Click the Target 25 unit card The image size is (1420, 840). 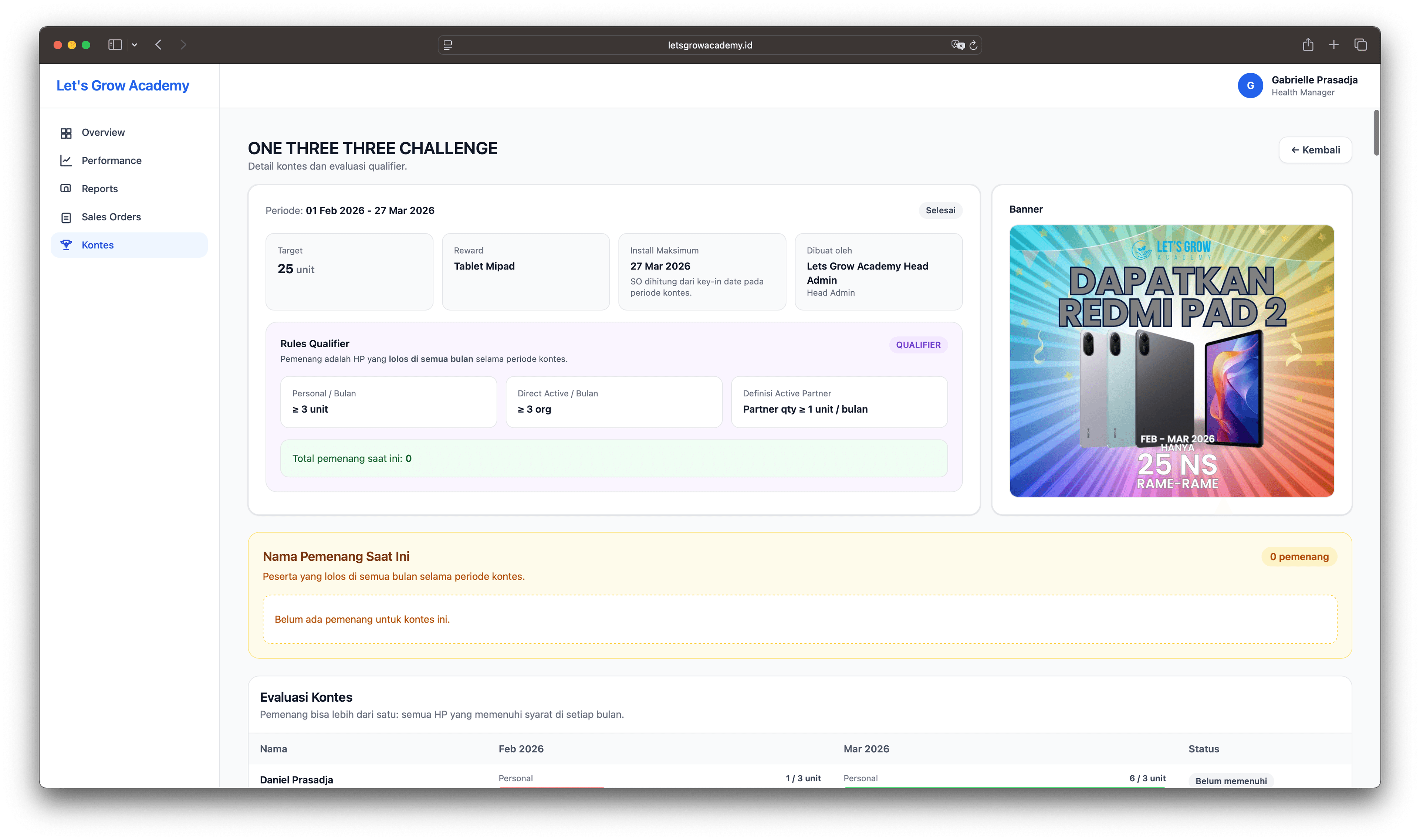[349, 272]
